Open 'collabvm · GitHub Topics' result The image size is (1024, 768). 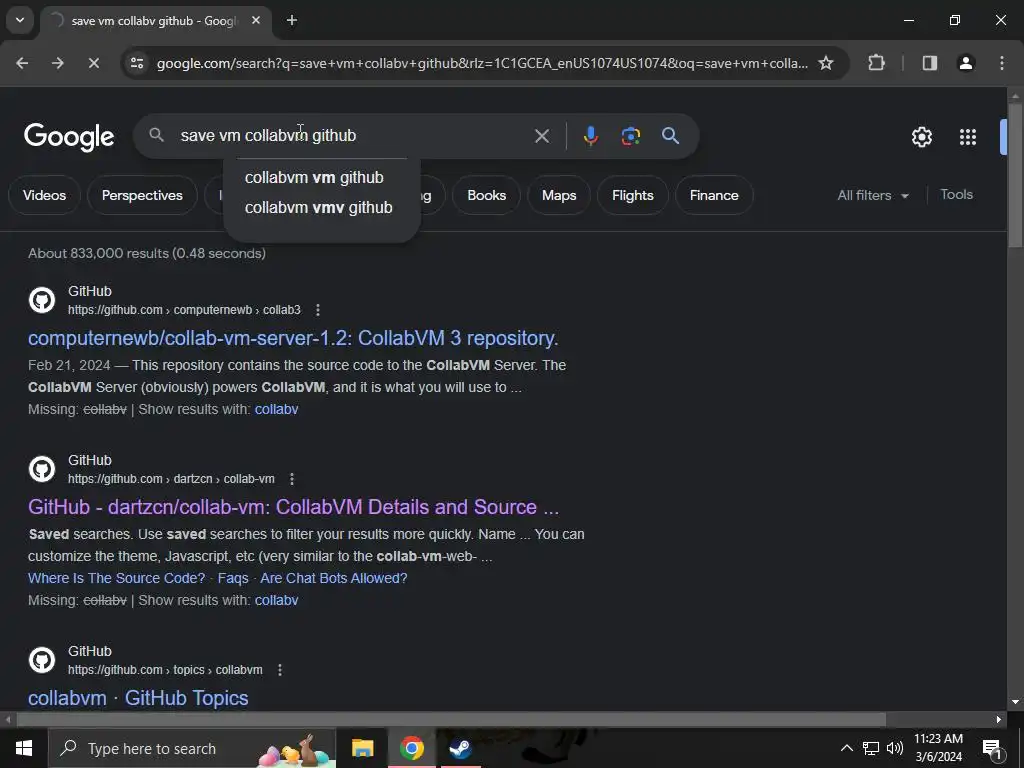click(x=138, y=698)
